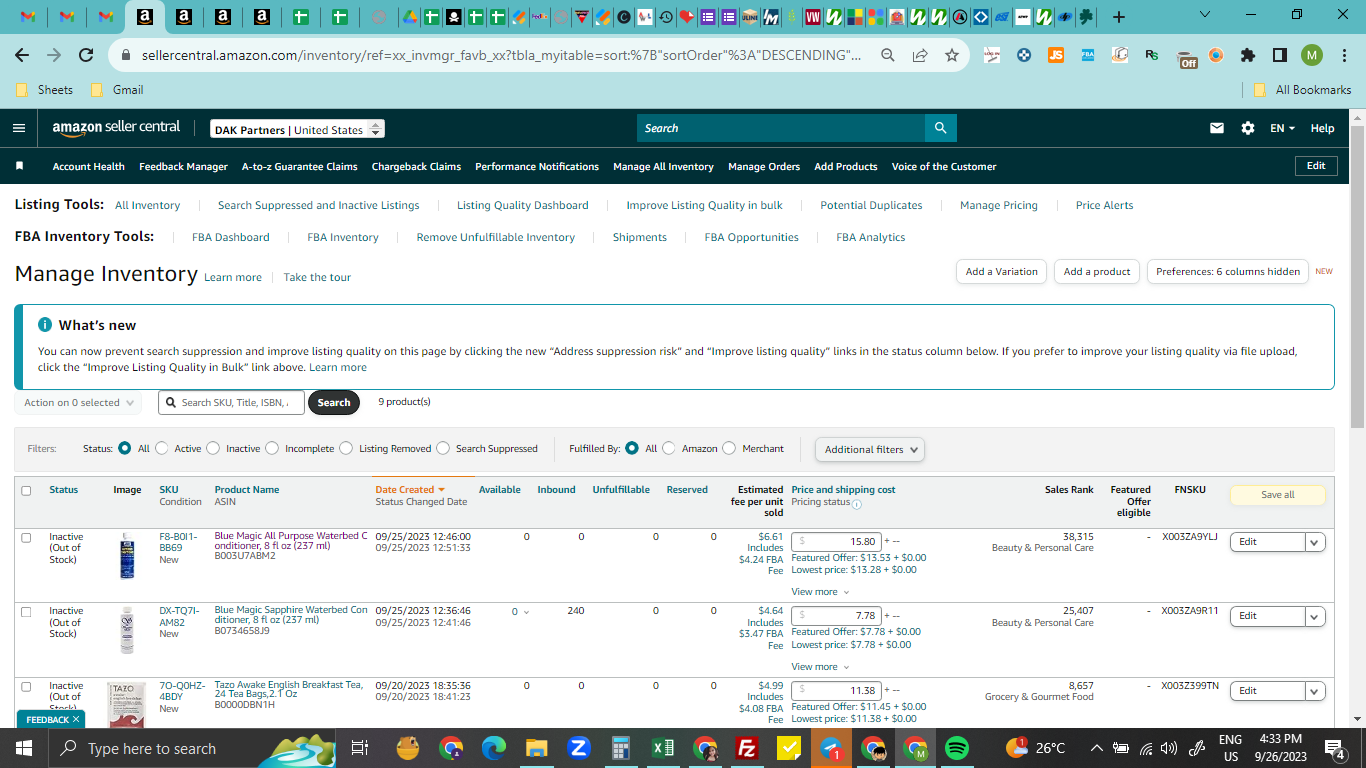Open a new browser tab with plus
1366x768 pixels.
tap(1118, 17)
